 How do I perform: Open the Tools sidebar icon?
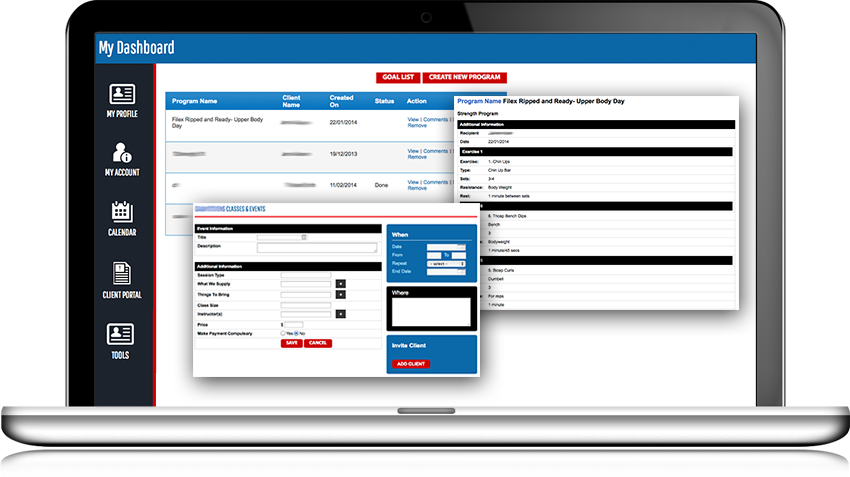coord(121,340)
